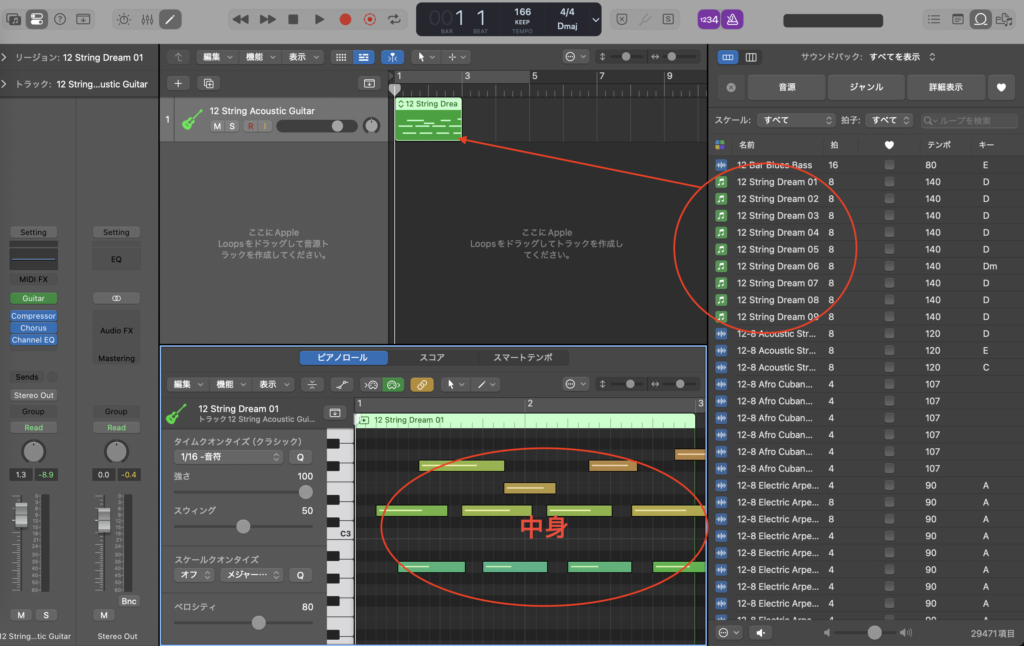This screenshot has width=1024, height=646.
Task: Favorite the 12 String Dream 01 loop heart checkbox
Action: point(889,182)
